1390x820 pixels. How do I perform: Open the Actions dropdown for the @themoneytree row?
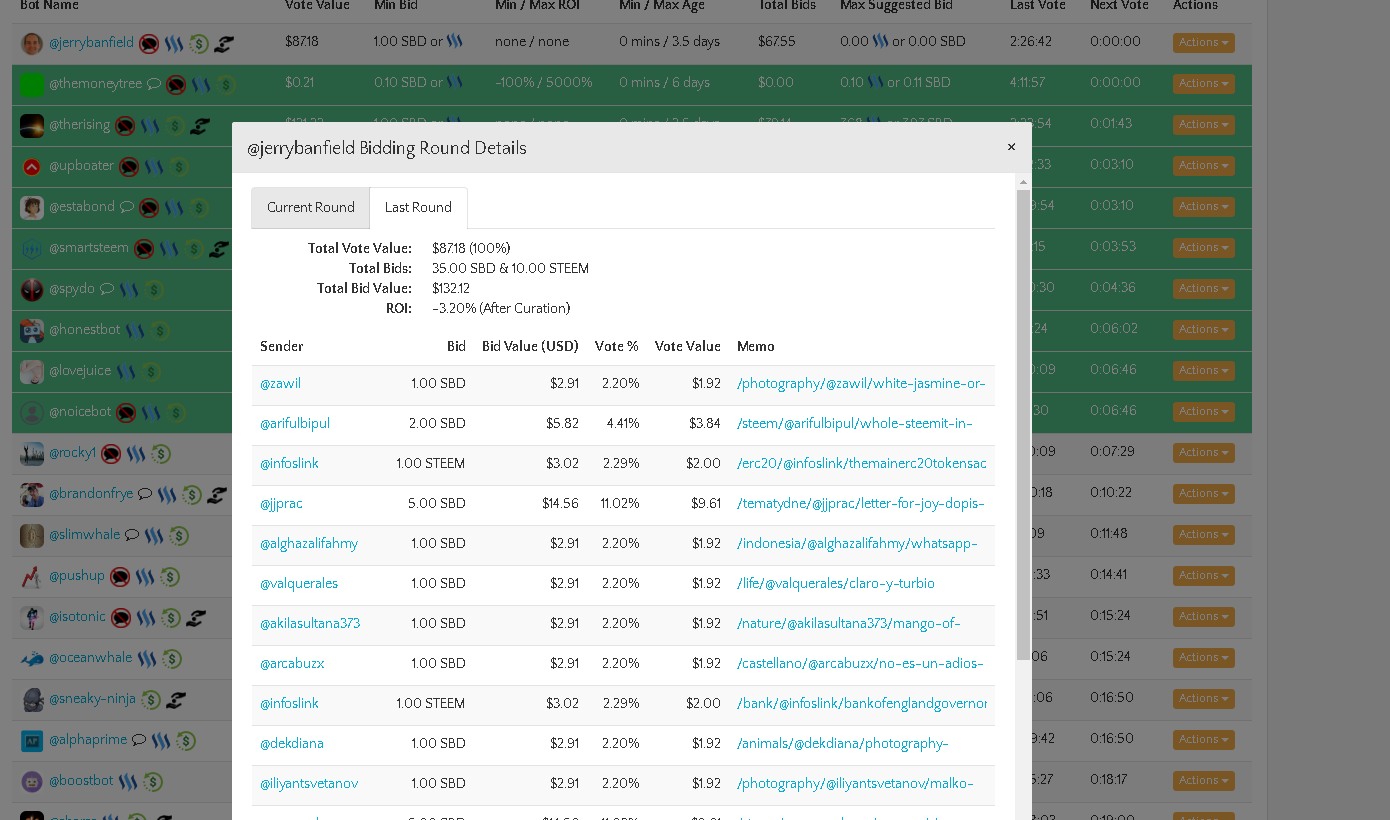pos(1203,84)
